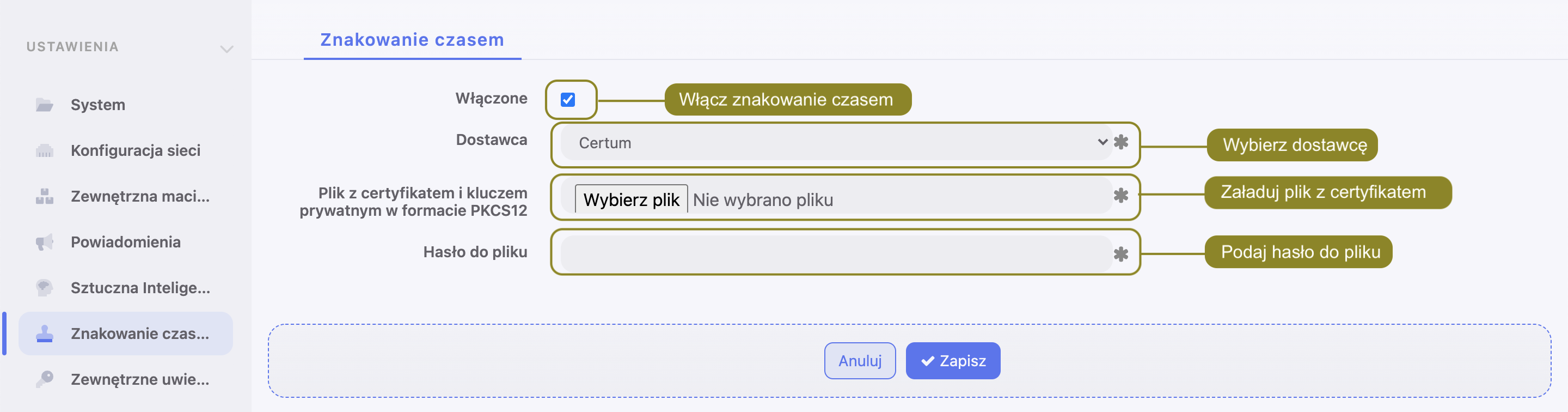Click the Wybierz plik file button
The image size is (1568, 412).
(x=630, y=199)
